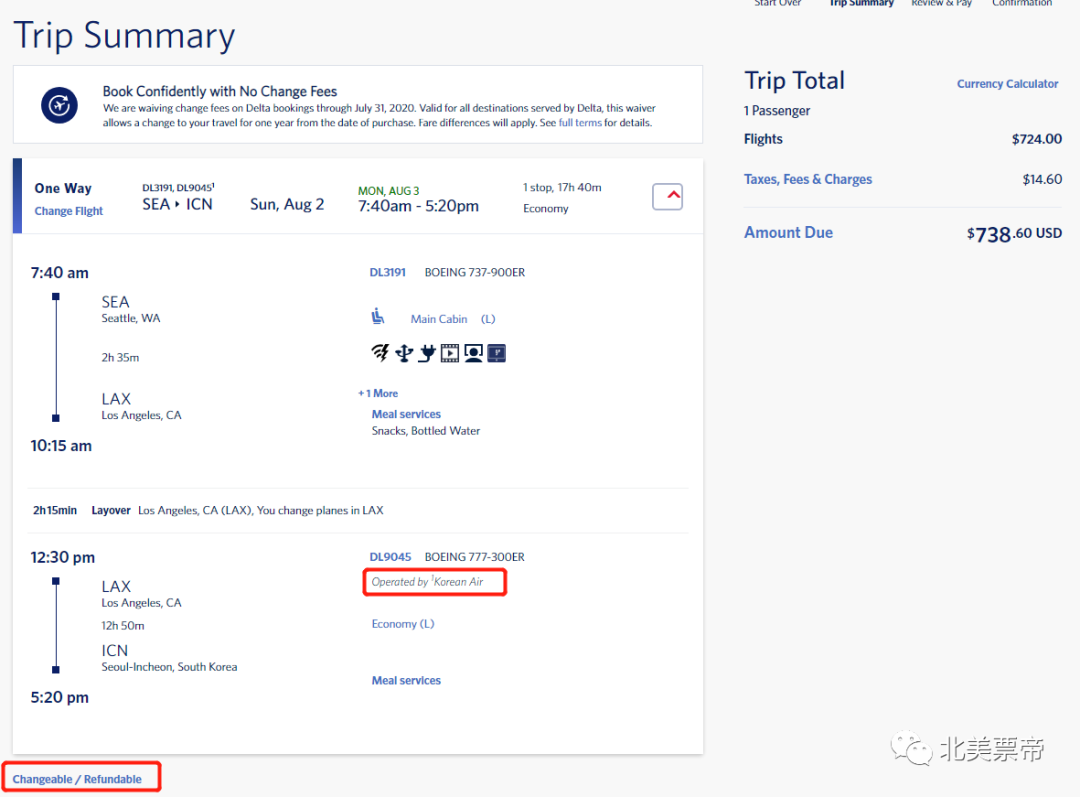Click the DL3191 flight number link
The image size is (1080, 797).
pyautogui.click(x=387, y=272)
